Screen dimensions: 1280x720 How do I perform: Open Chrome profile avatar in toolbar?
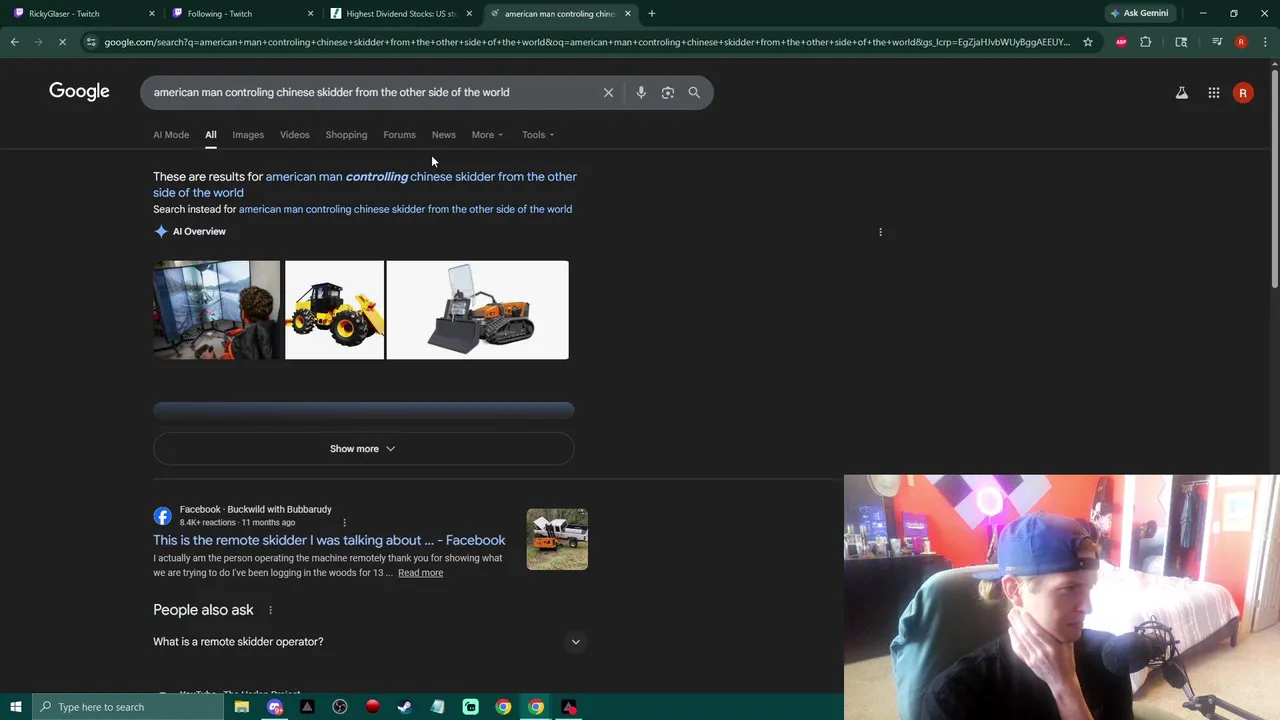(1241, 42)
